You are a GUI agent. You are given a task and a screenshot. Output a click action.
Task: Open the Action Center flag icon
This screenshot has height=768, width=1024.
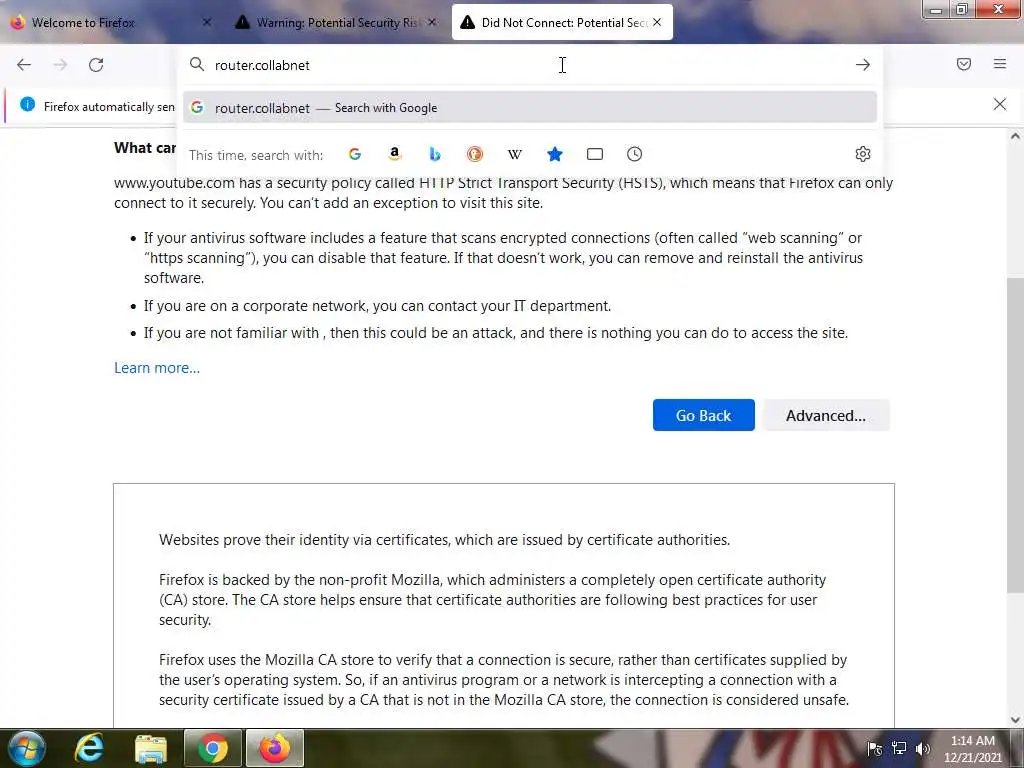[x=874, y=748]
